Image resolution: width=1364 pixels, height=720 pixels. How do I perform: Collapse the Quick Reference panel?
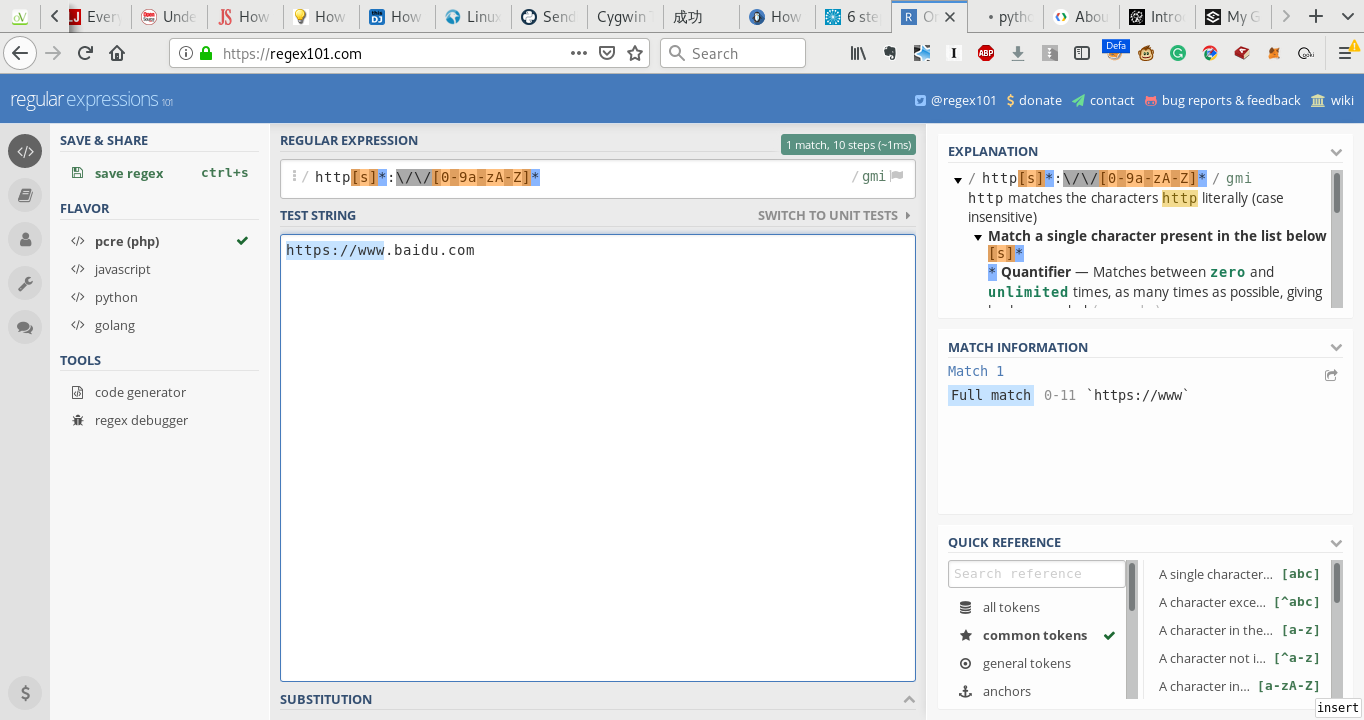click(1336, 542)
